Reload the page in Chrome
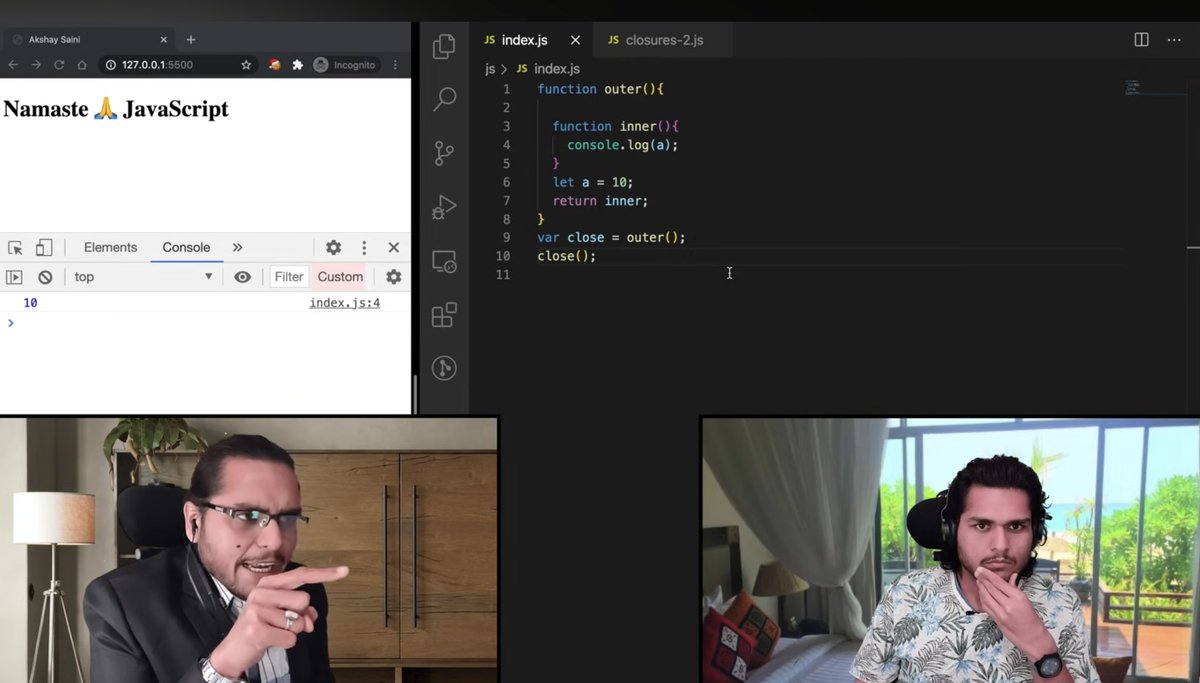 tap(59, 65)
